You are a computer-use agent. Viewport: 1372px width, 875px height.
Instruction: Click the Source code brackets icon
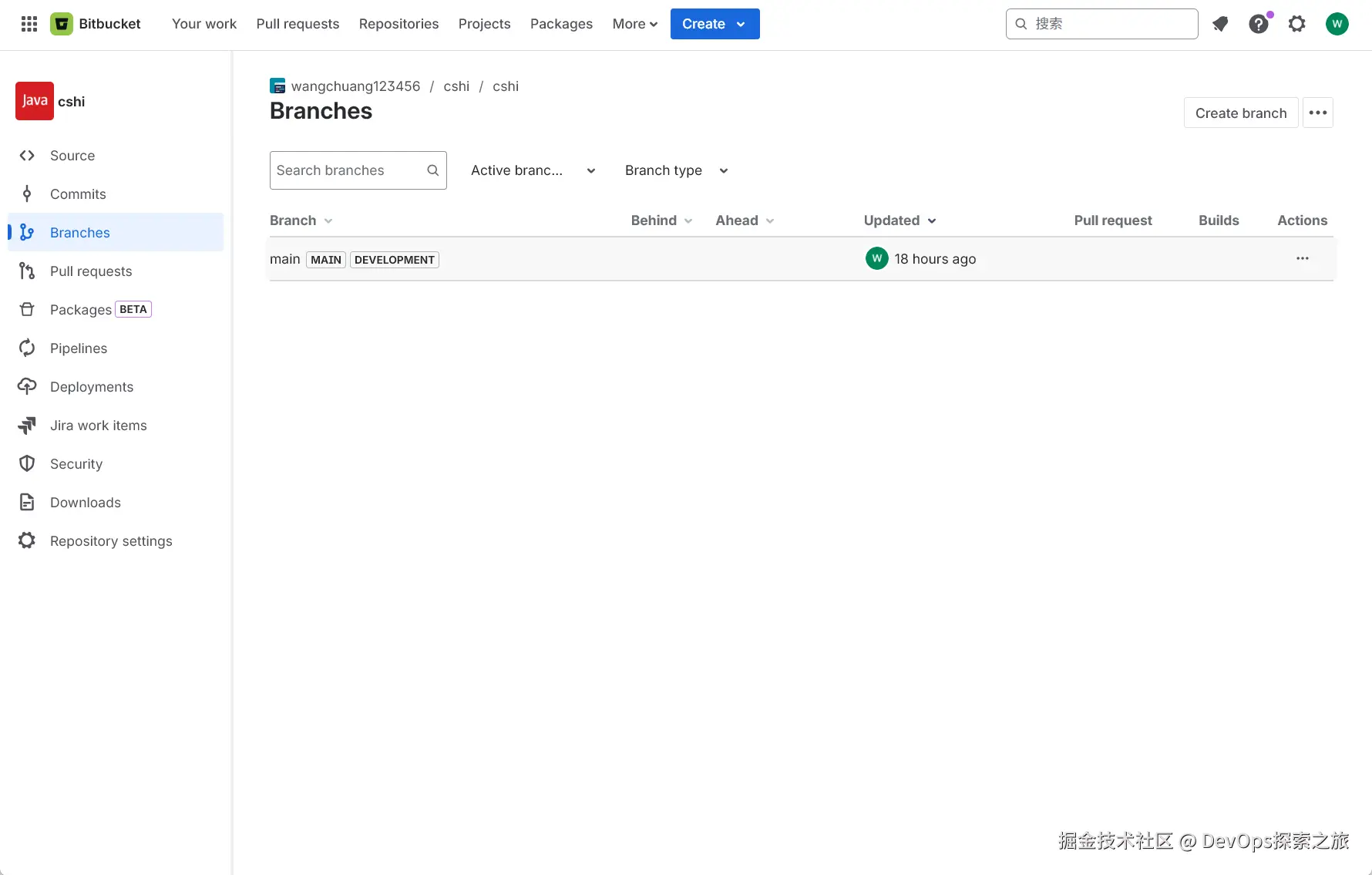[x=27, y=156]
